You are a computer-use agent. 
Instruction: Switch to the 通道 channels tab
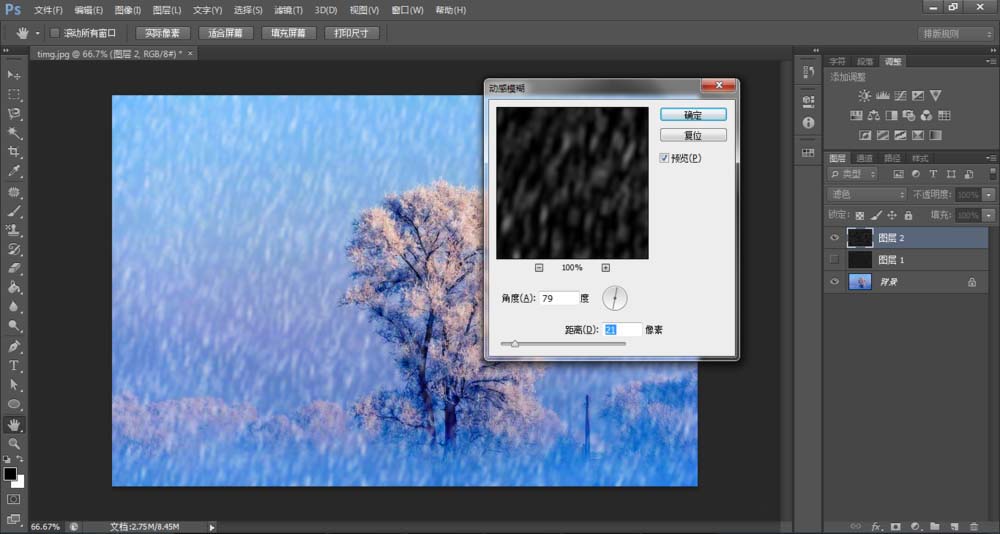coord(864,158)
